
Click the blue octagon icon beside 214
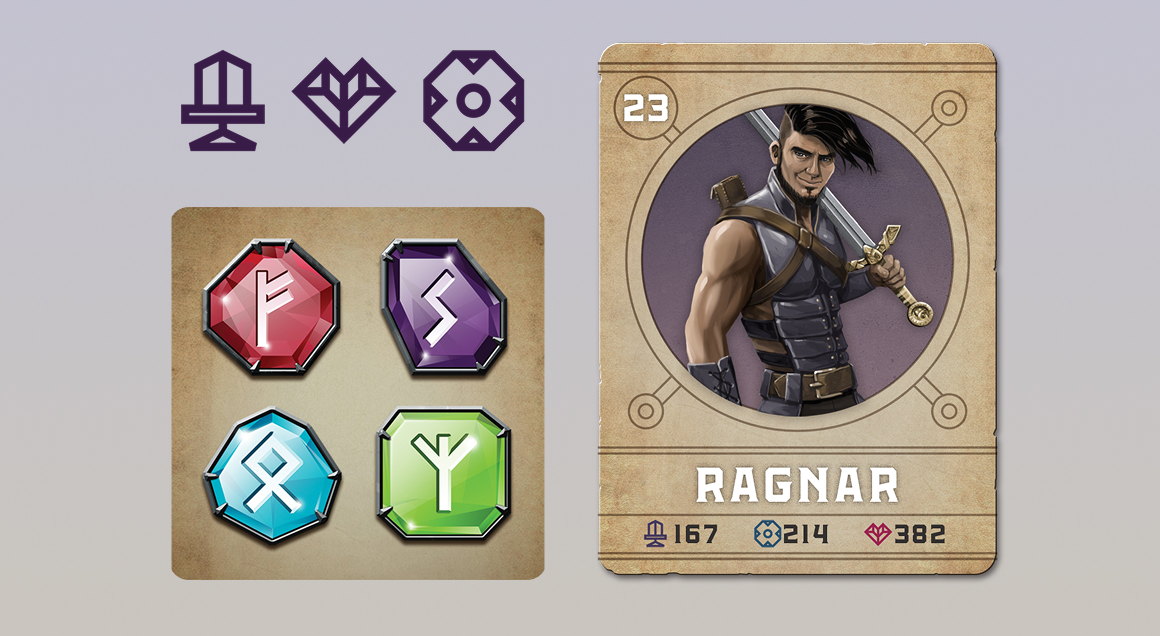[767, 533]
